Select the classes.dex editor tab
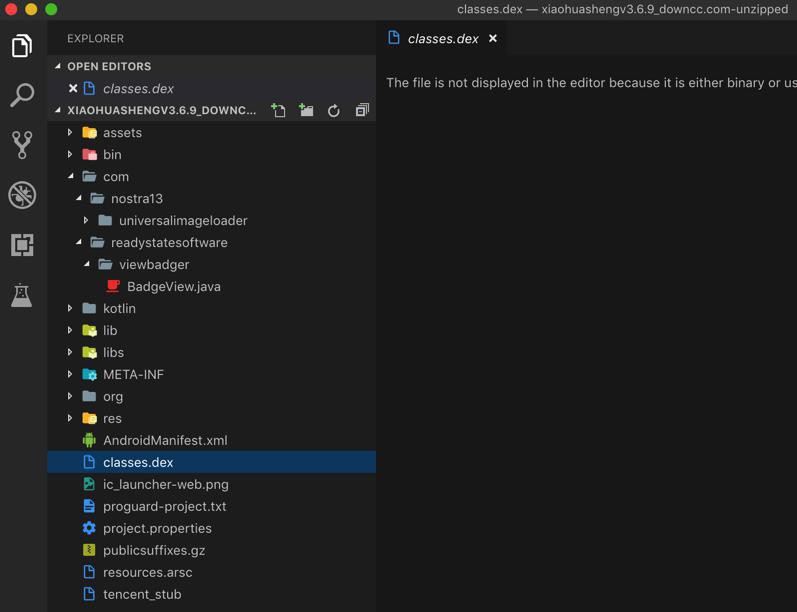The height and width of the screenshot is (612, 797). click(x=442, y=39)
